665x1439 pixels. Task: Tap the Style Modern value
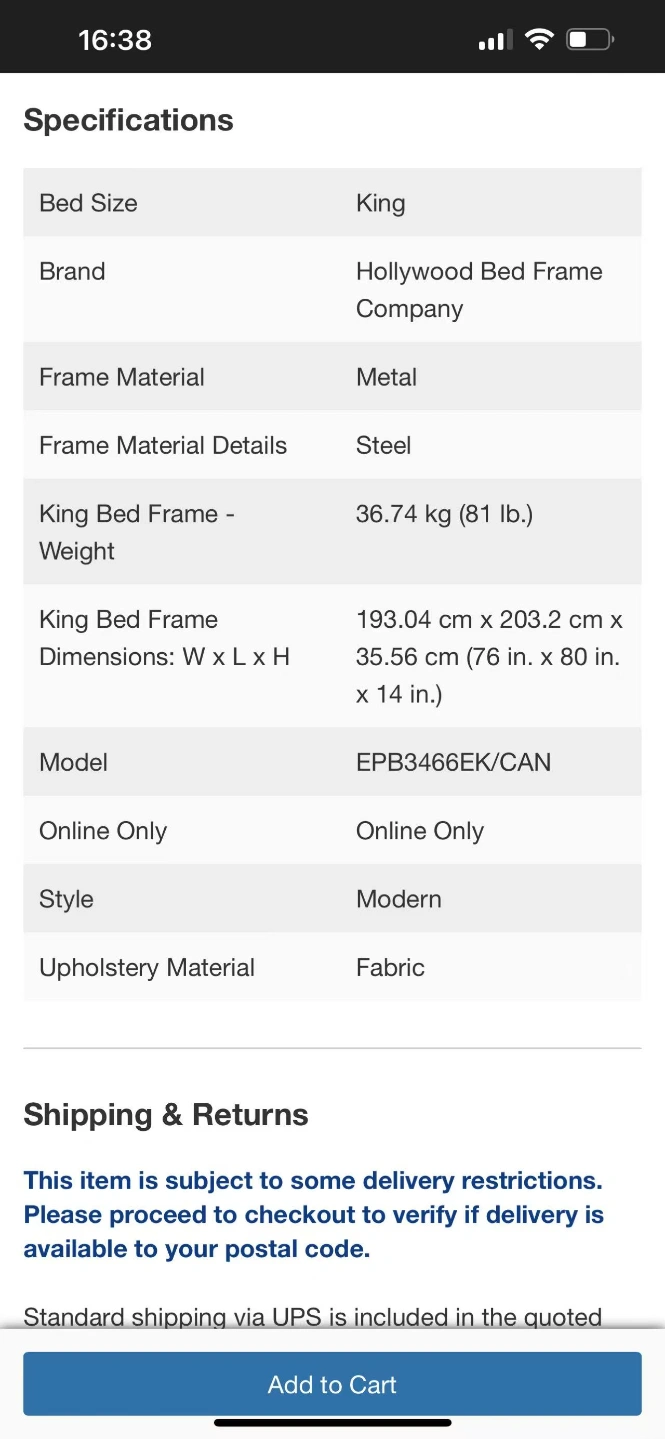398,899
